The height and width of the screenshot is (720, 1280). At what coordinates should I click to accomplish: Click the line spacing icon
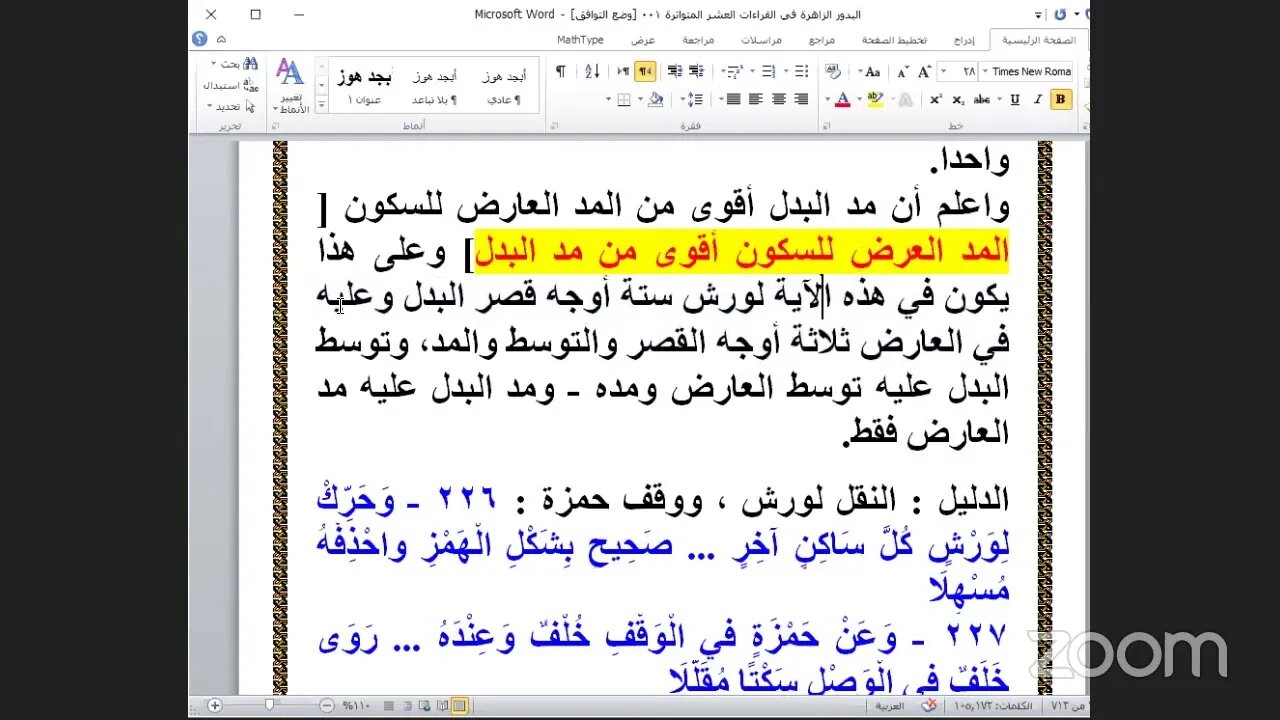click(693, 99)
